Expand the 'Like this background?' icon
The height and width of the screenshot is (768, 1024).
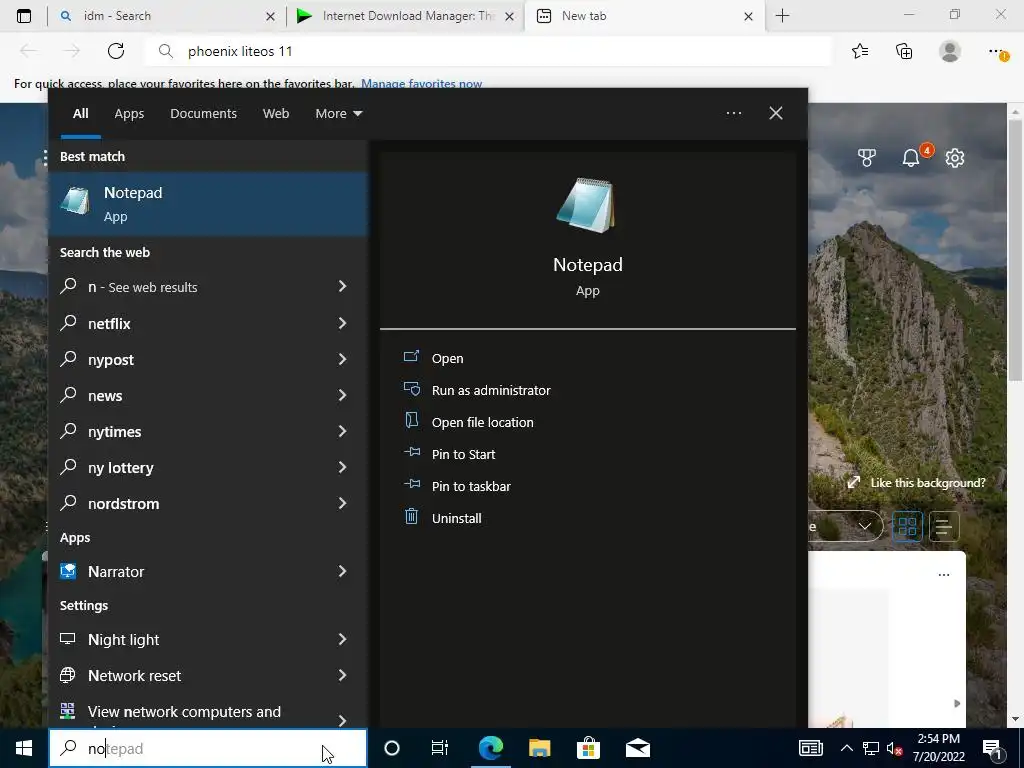(x=853, y=483)
